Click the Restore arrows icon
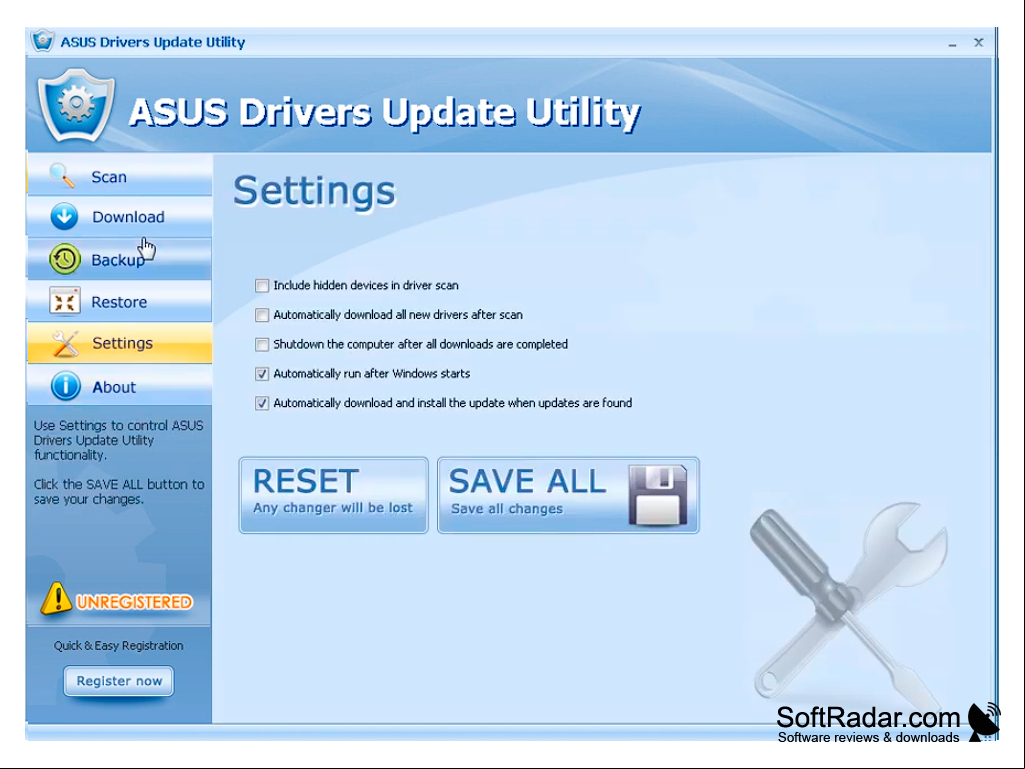1025x769 pixels. 65,301
